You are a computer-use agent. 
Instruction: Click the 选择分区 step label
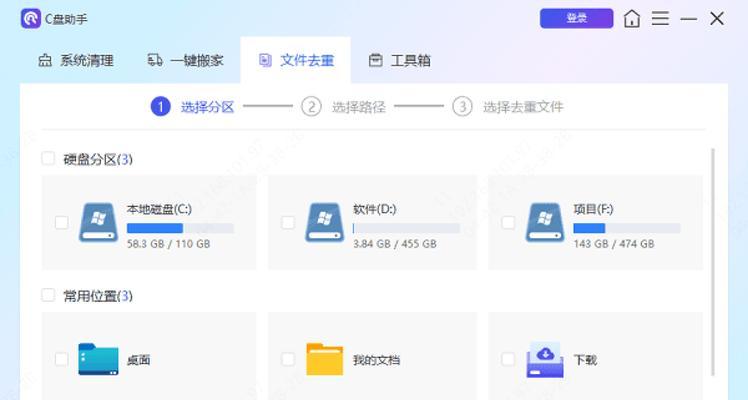(208, 107)
